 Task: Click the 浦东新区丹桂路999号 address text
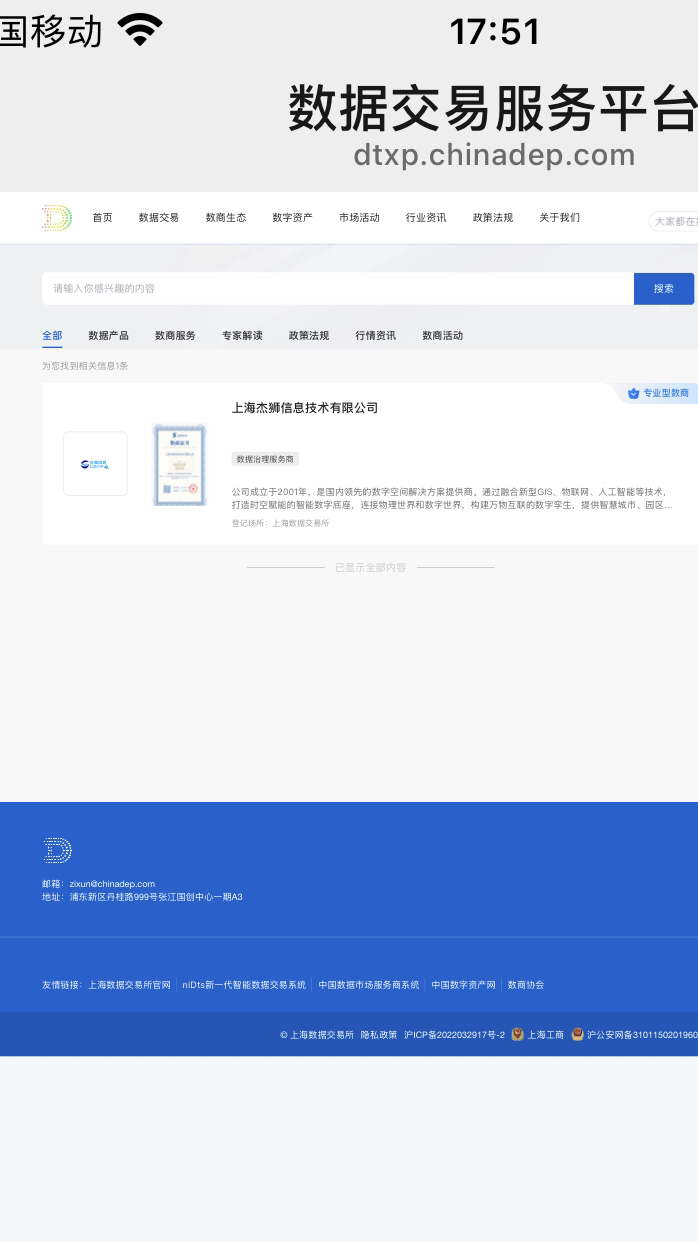click(156, 897)
